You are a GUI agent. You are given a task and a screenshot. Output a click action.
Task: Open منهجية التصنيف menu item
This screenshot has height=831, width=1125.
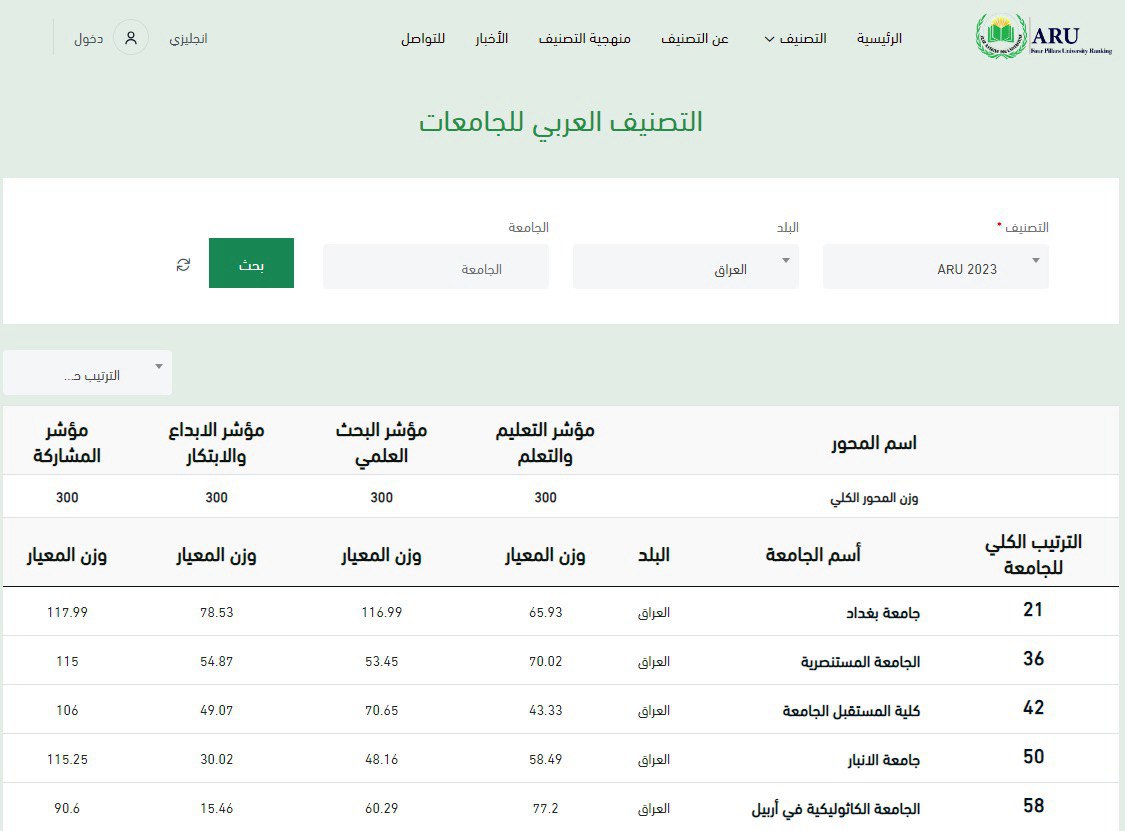click(585, 39)
